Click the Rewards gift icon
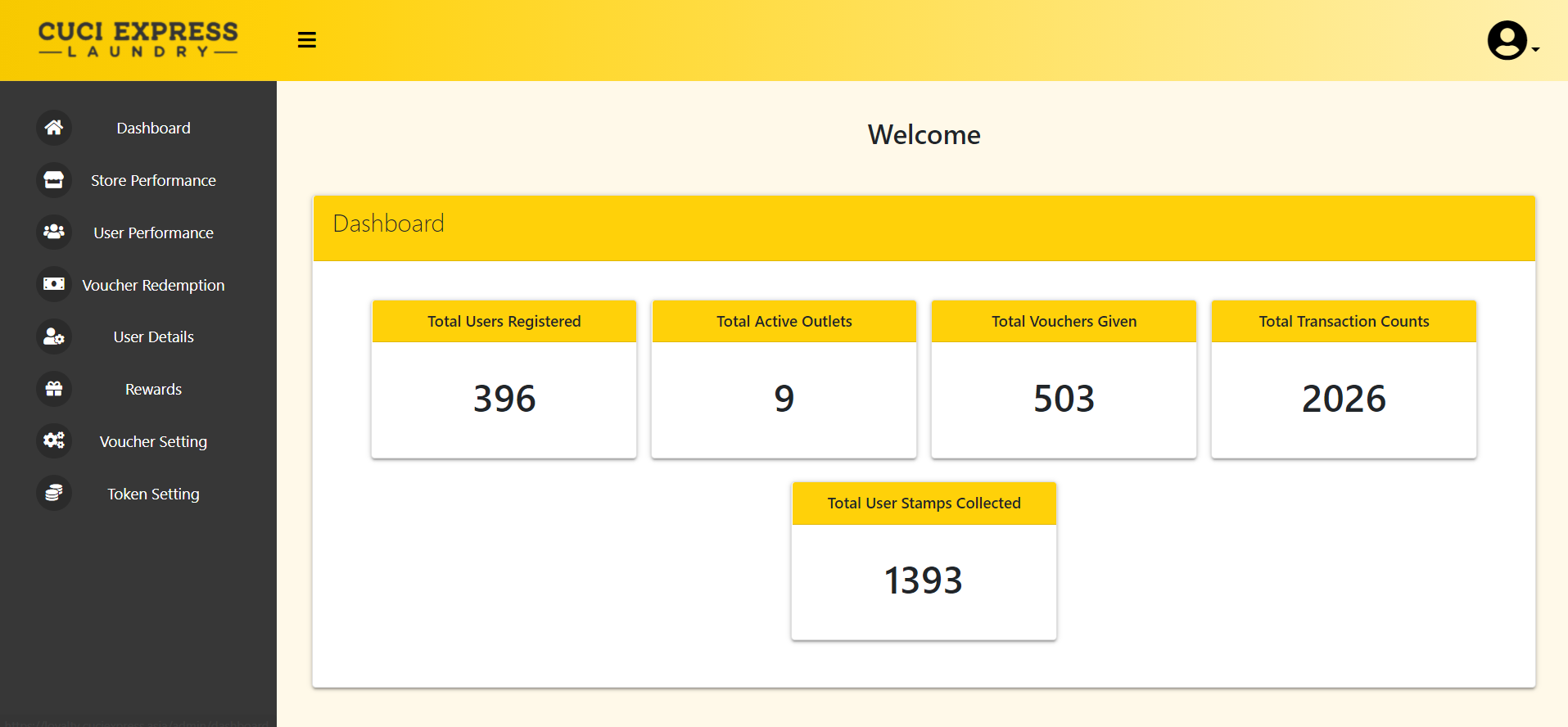The width and height of the screenshot is (1568, 727). click(54, 389)
